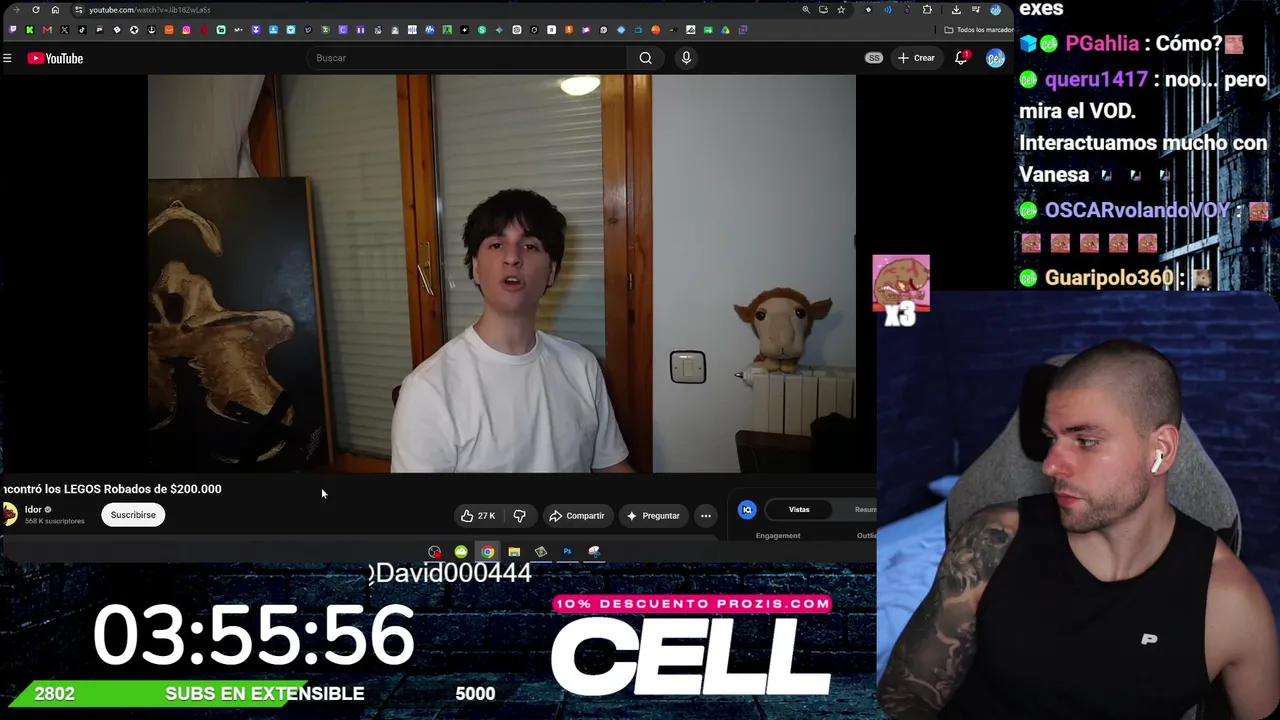
Task: Open Chrome's downloads
Action: click(956, 10)
